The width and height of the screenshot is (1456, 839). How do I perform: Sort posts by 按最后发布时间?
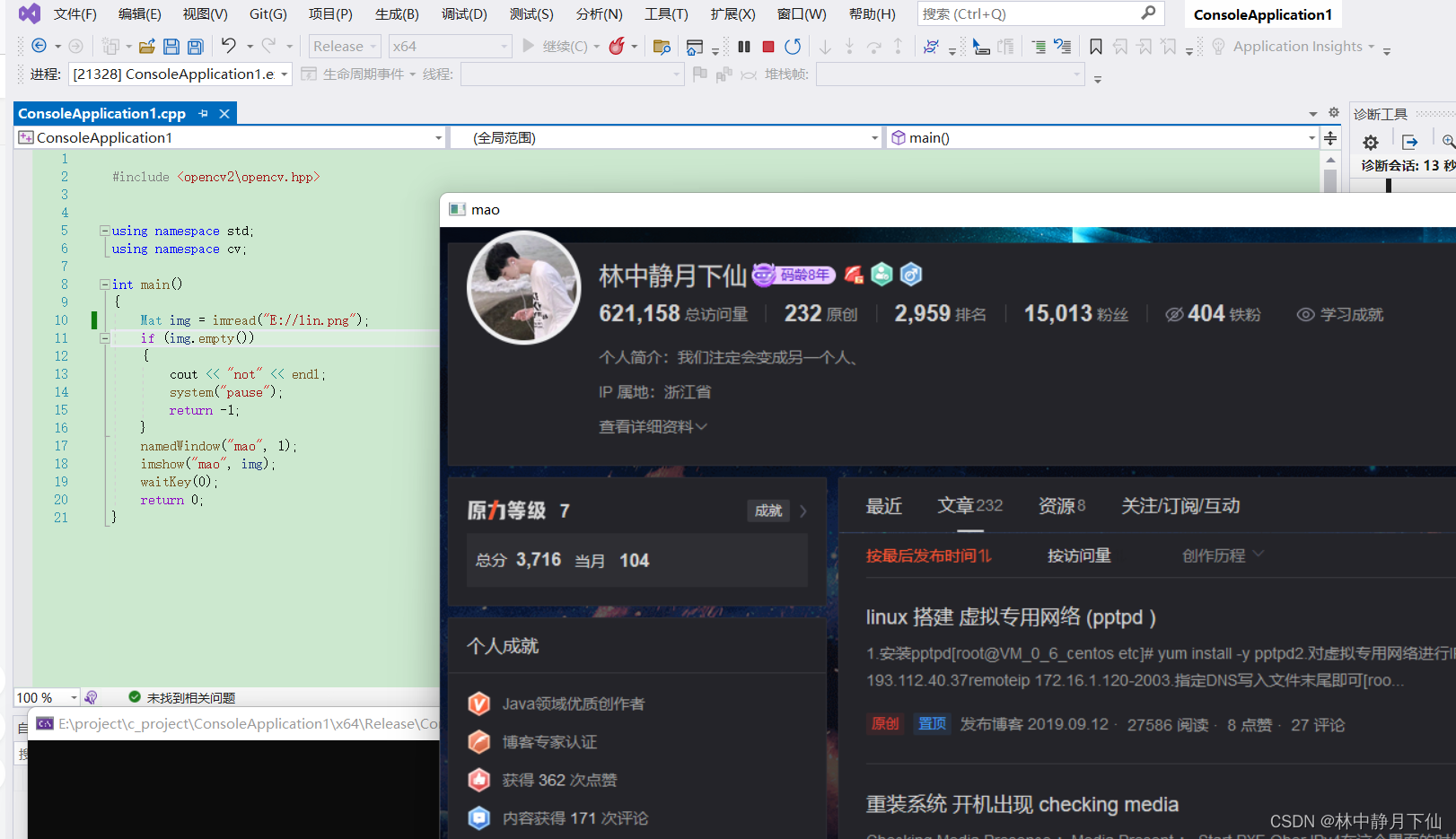pyautogui.click(x=928, y=555)
